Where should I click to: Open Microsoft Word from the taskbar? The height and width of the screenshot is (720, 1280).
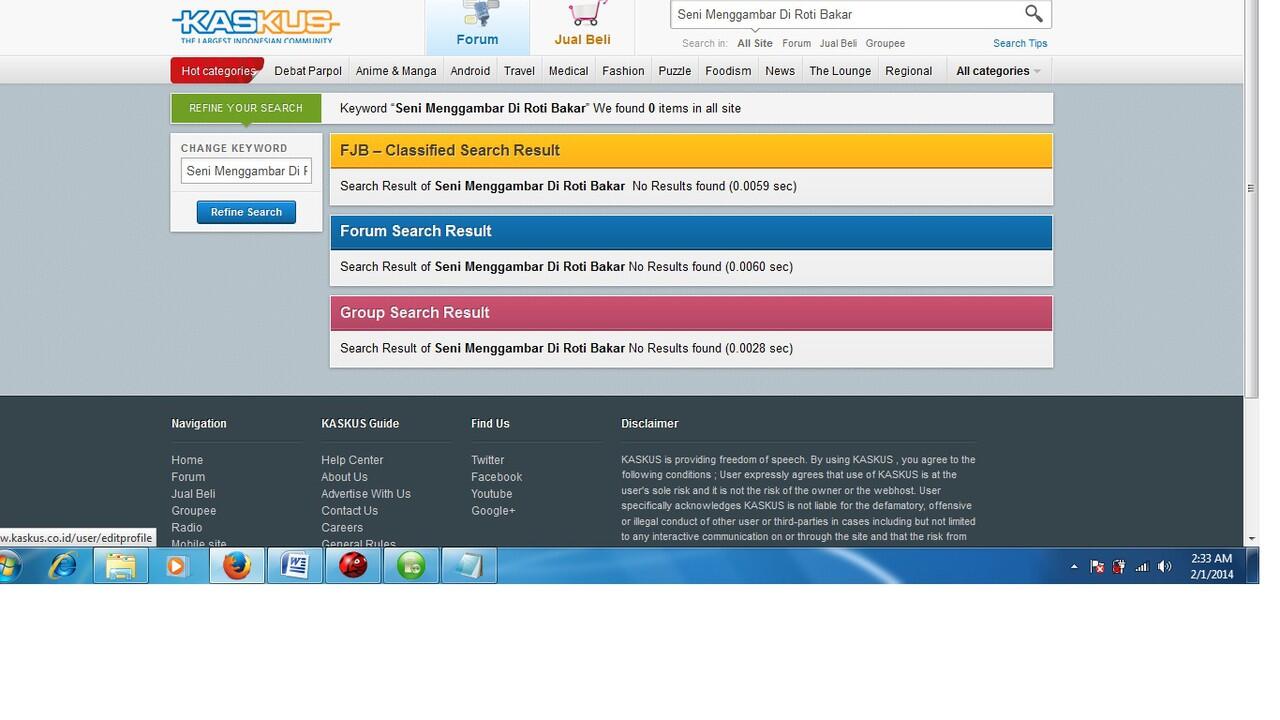pyautogui.click(x=295, y=566)
